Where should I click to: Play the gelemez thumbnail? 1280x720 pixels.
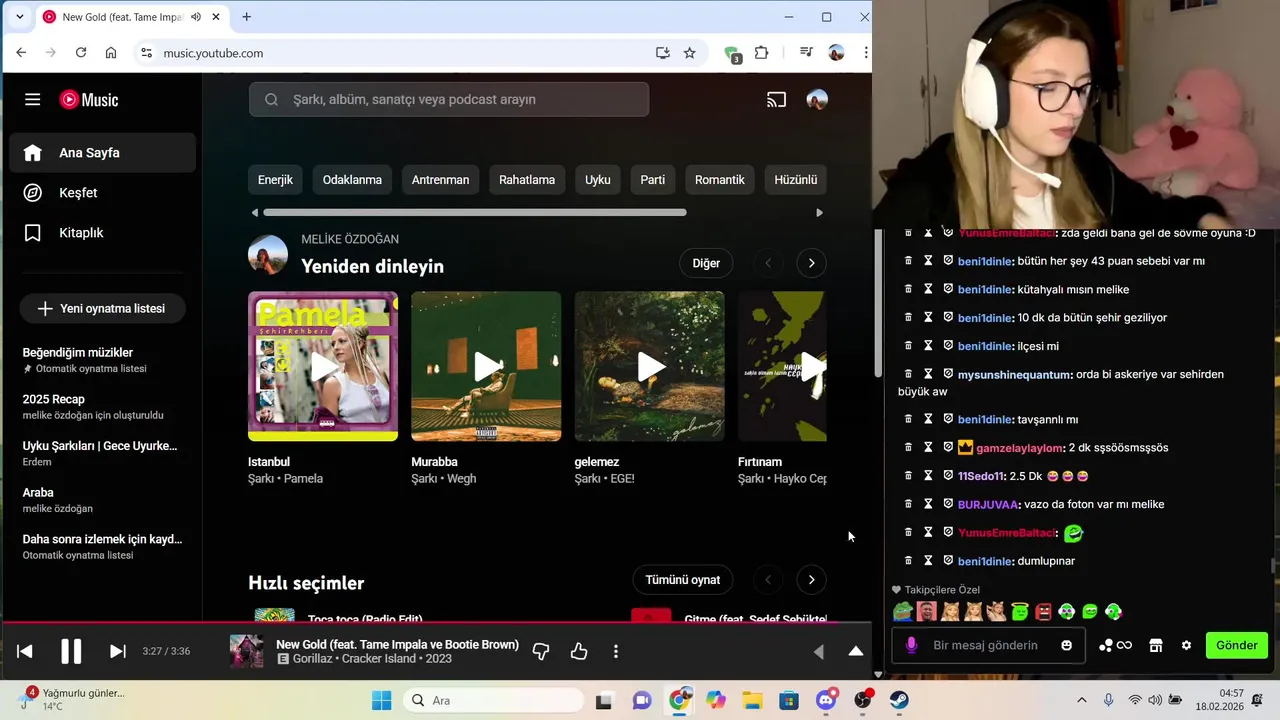click(x=649, y=367)
